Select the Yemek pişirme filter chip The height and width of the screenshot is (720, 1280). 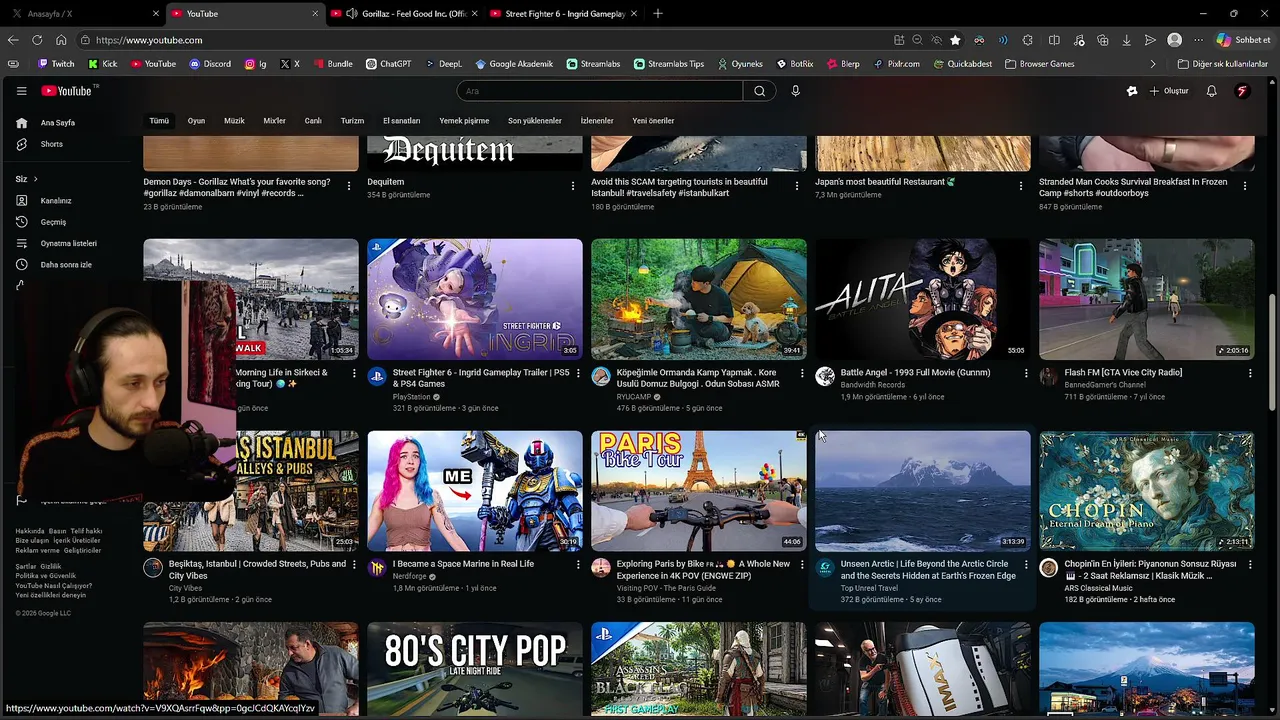[464, 121]
